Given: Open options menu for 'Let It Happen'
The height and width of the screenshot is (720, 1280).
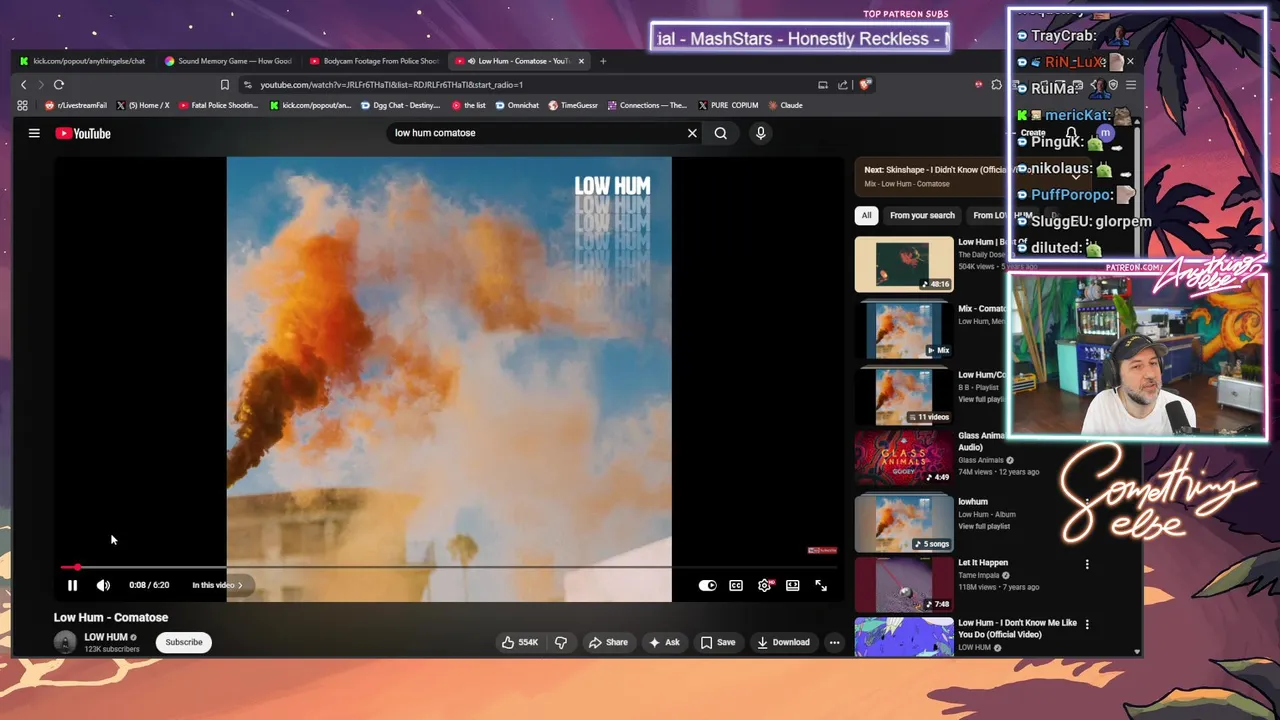Looking at the screenshot, I should (x=1087, y=564).
